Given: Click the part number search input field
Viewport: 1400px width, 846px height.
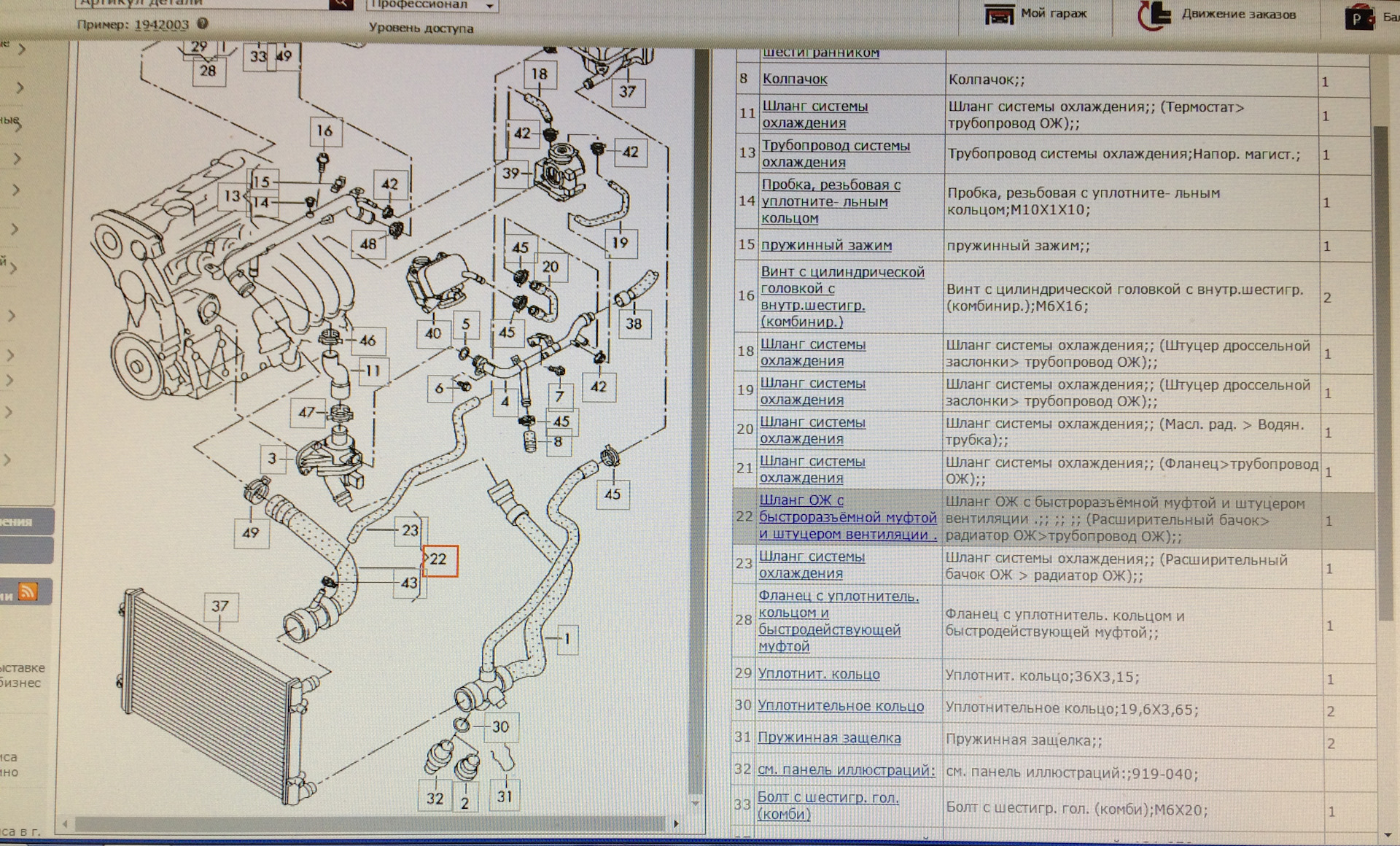Looking at the screenshot, I should (x=201, y=4).
